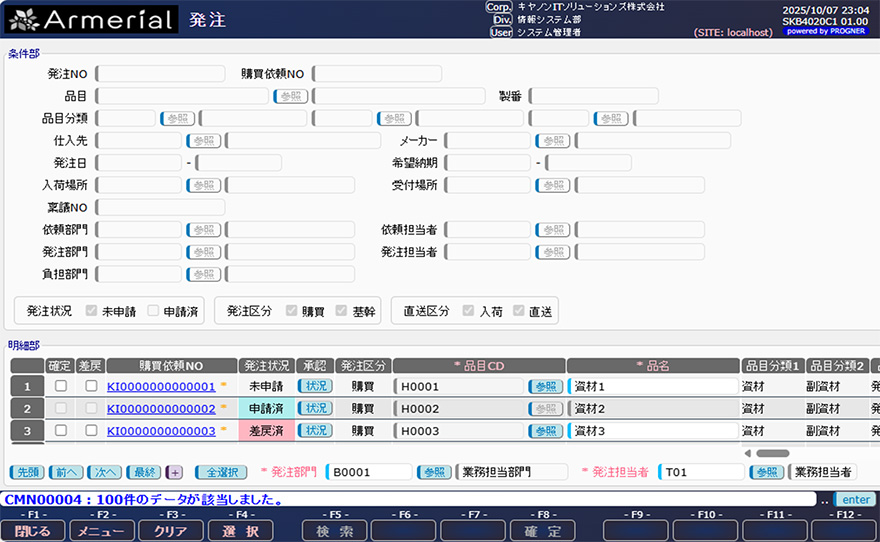
Task: Click the F8 確定 function key
Action: (543, 531)
